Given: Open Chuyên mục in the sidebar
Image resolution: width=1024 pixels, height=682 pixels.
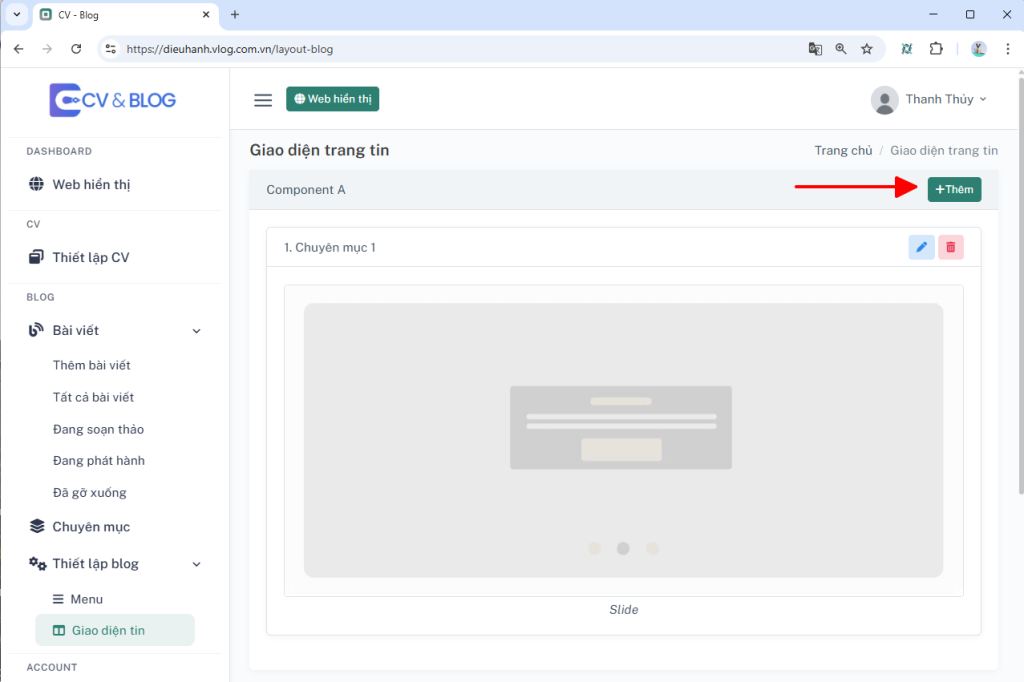Looking at the screenshot, I should click(x=91, y=527).
